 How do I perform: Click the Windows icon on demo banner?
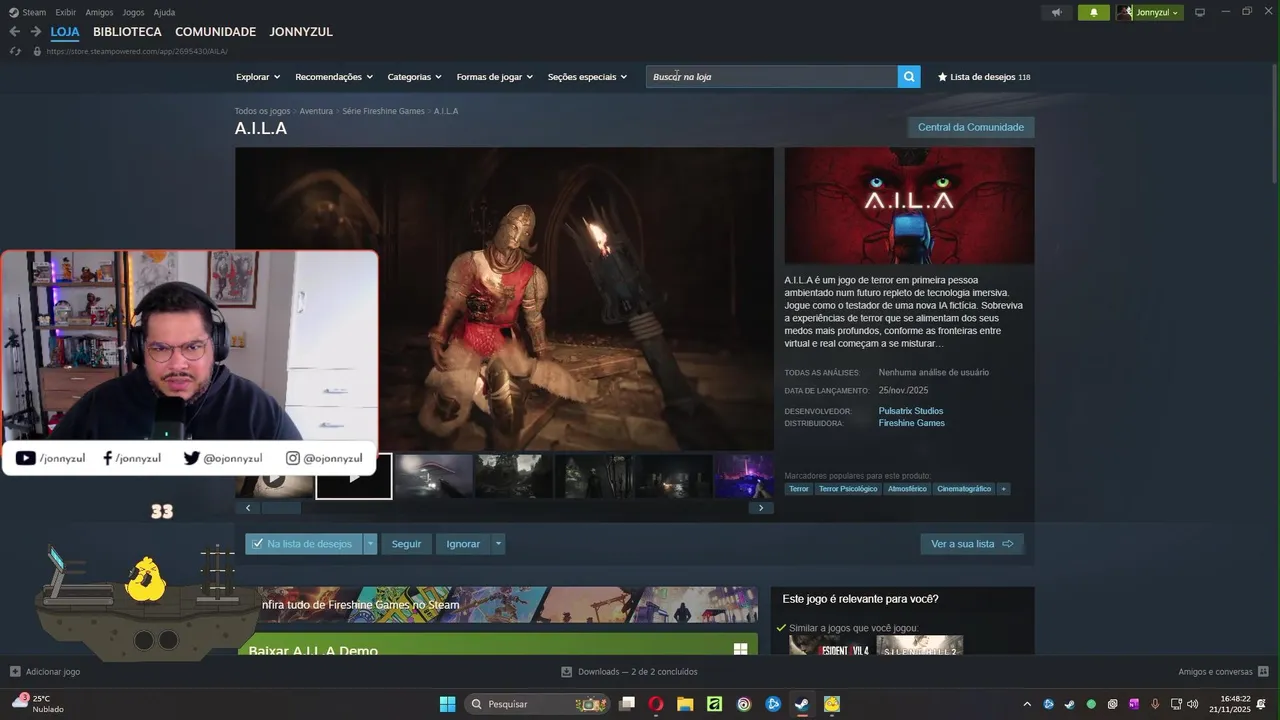click(x=740, y=649)
